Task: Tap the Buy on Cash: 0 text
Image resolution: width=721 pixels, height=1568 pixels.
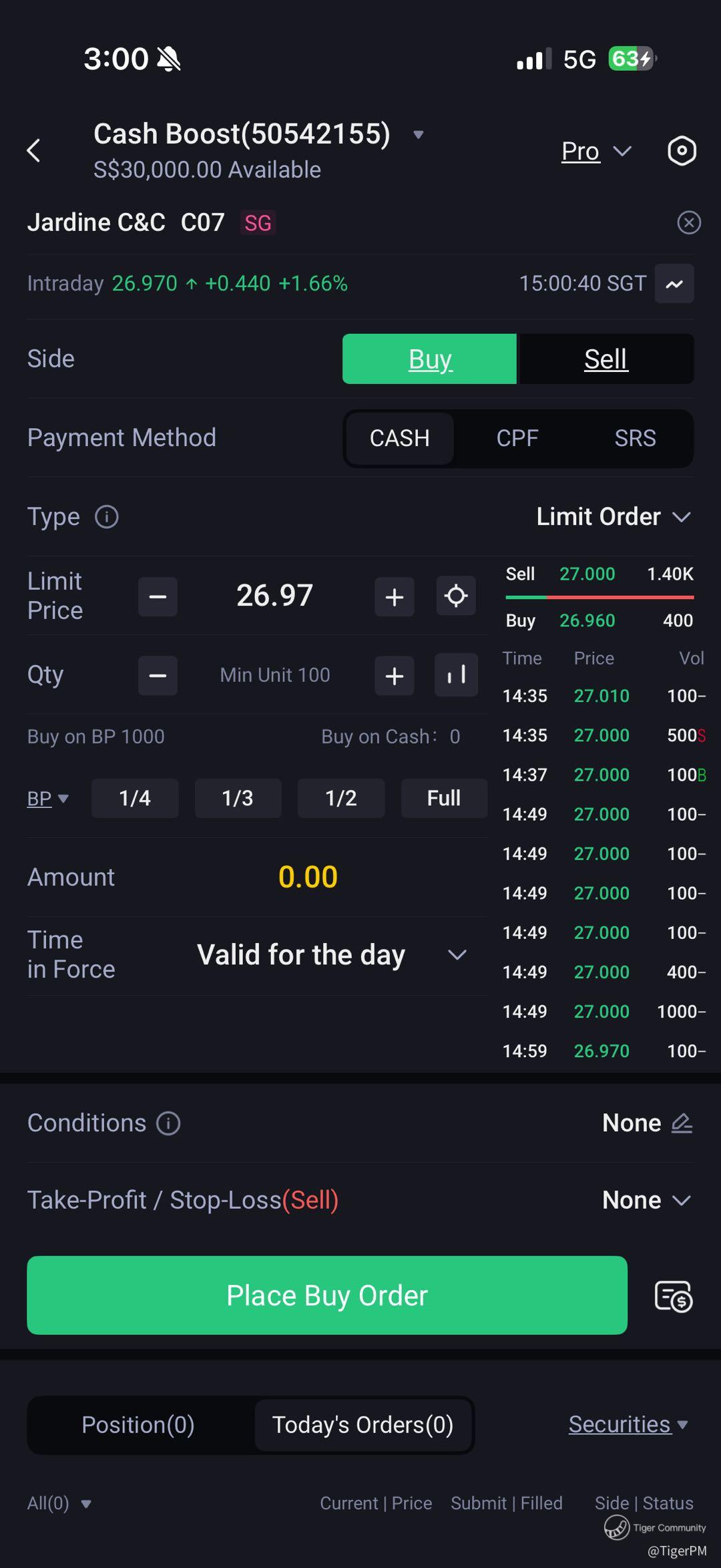Action: tap(391, 737)
